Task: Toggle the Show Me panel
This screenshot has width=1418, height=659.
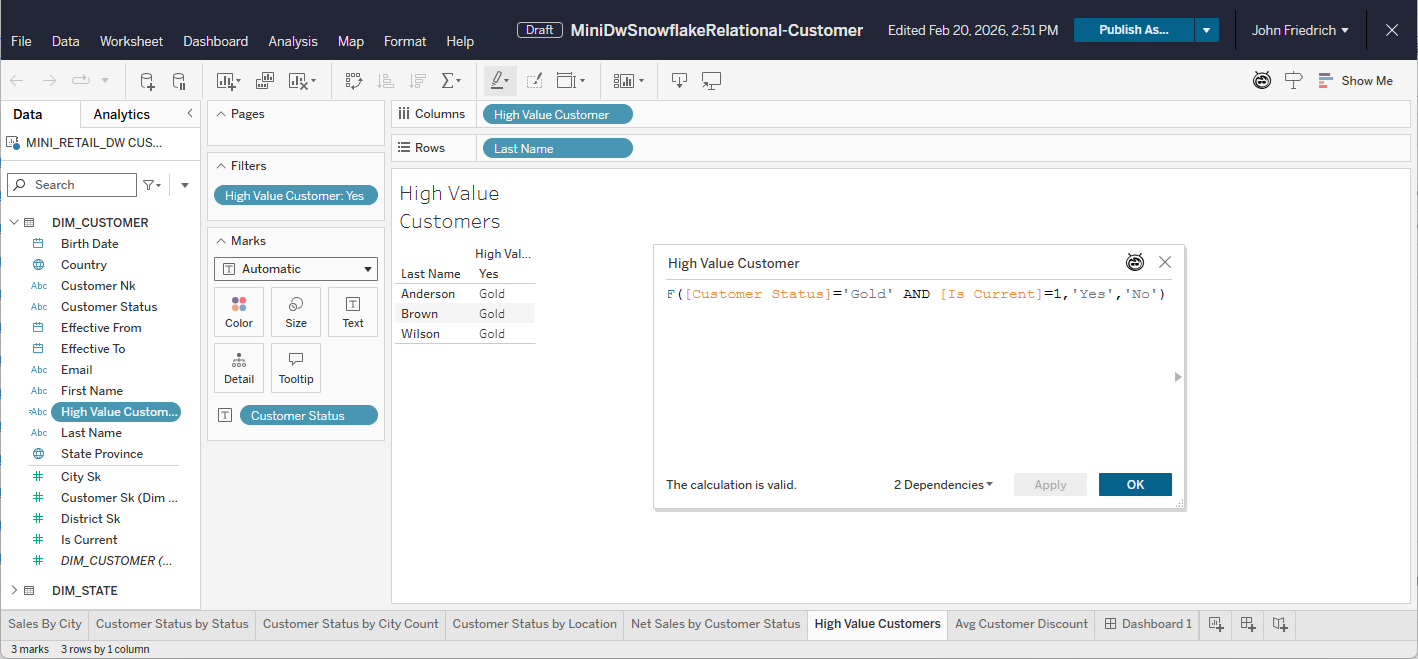Action: click(1355, 81)
